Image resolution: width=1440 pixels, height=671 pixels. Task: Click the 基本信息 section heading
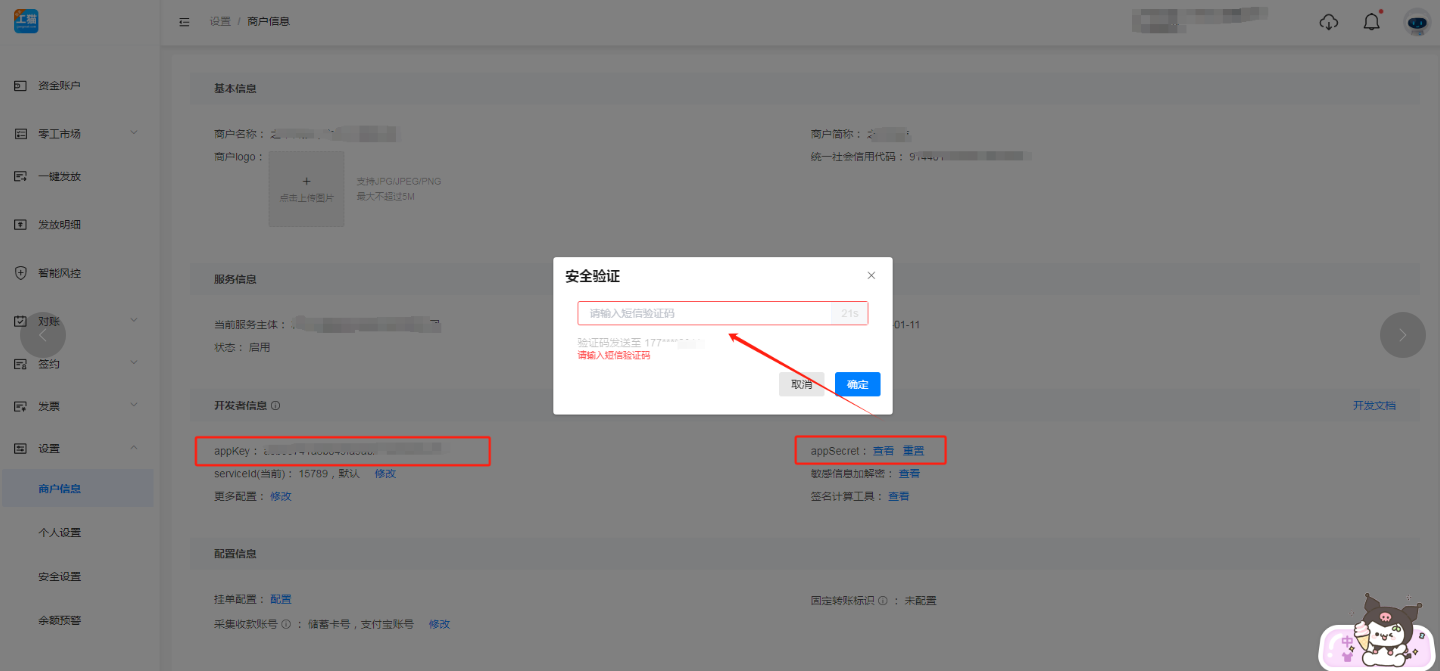(x=235, y=88)
